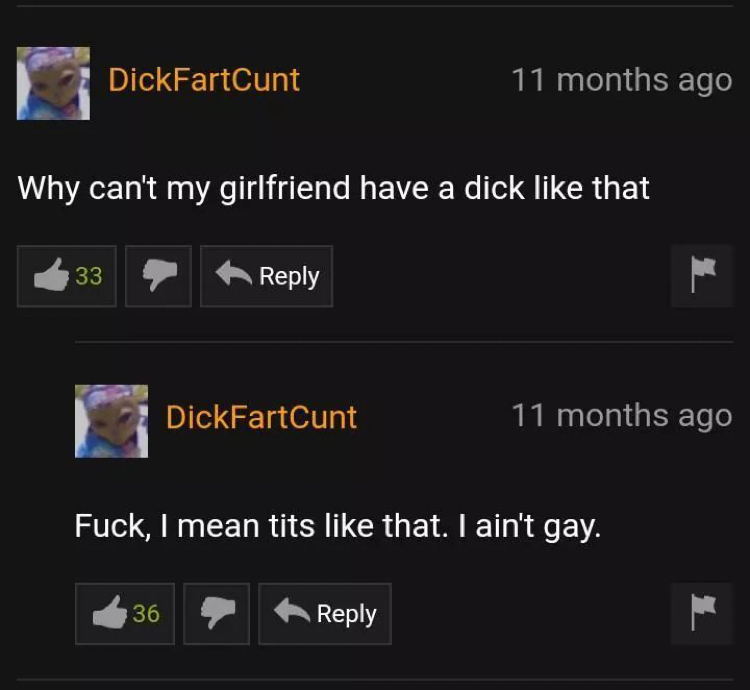This screenshot has height=690, width=750.
Task: Click the nested reply's '11 months ago' timestamp
Action: (622, 416)
